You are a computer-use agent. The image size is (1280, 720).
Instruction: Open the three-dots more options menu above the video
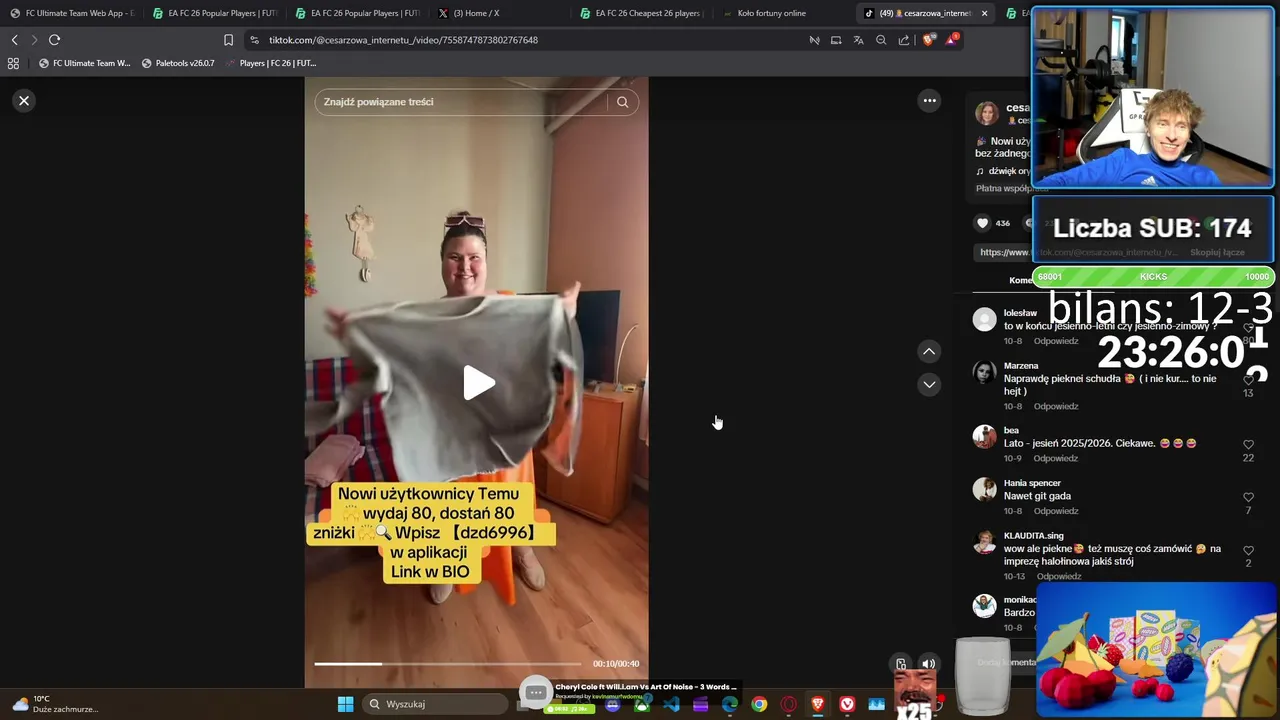[929, 100]
